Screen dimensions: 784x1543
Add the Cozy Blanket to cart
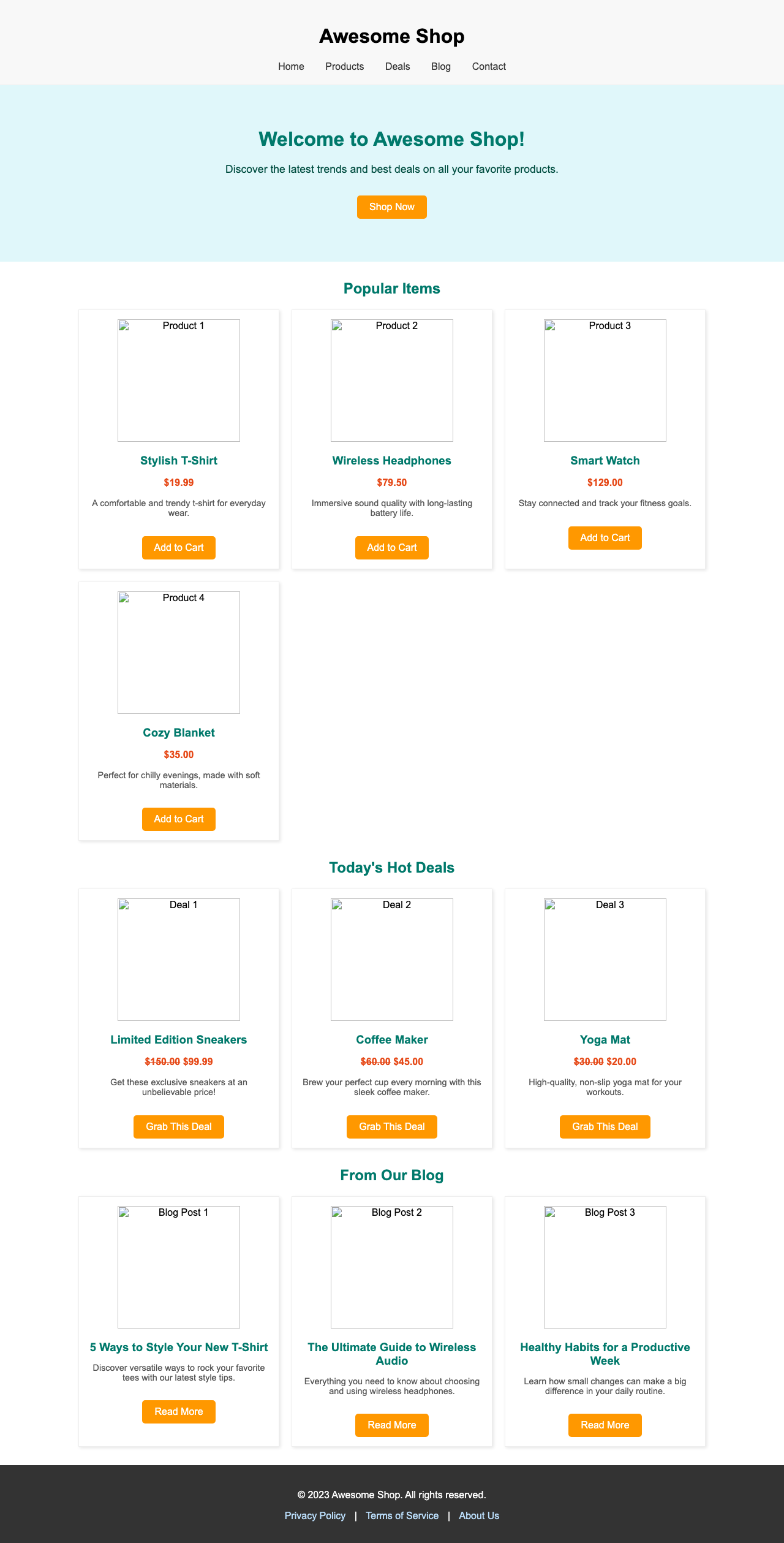pos(178,819)
